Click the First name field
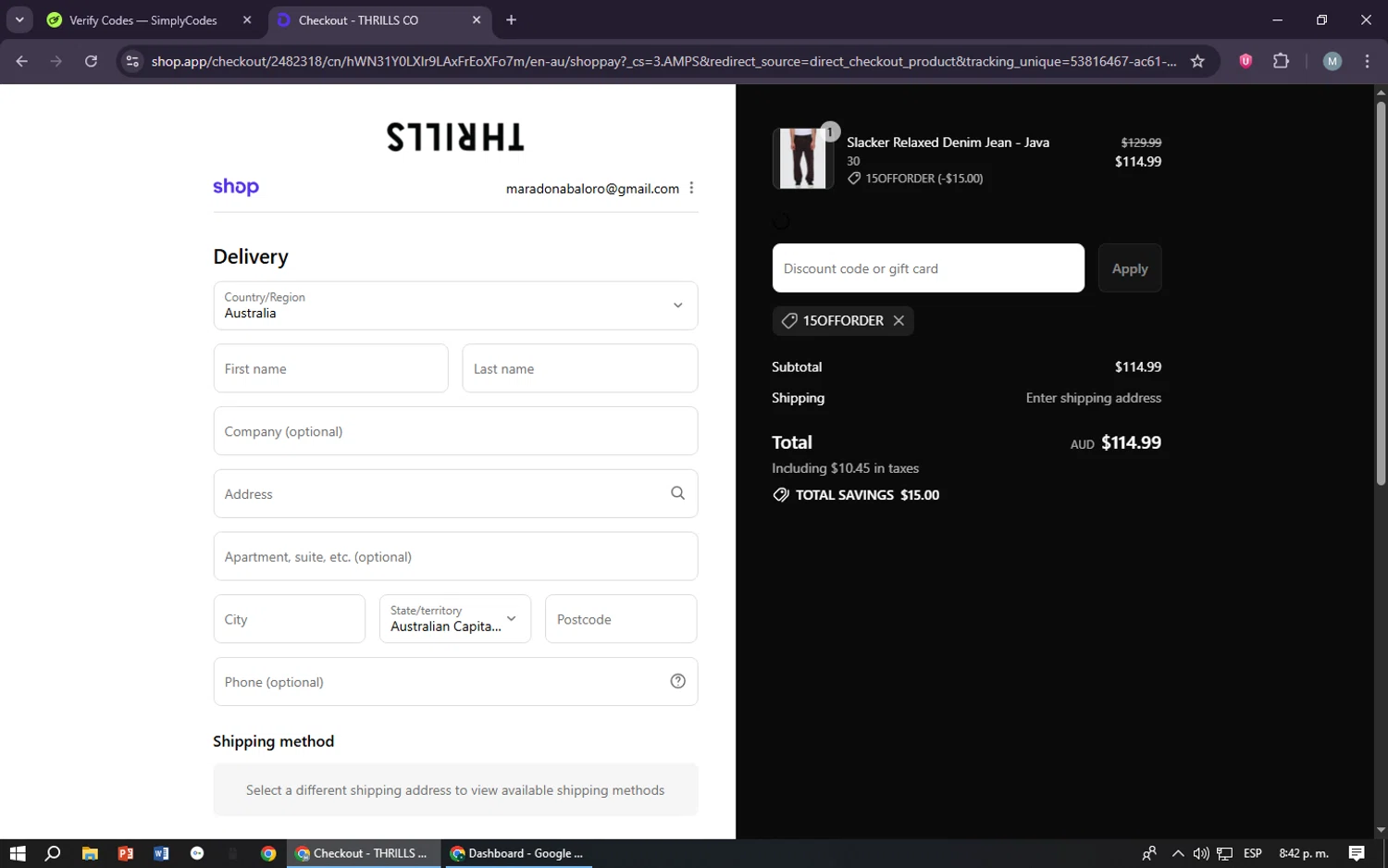The image size is (1388, 868). [x=330, y=368]
